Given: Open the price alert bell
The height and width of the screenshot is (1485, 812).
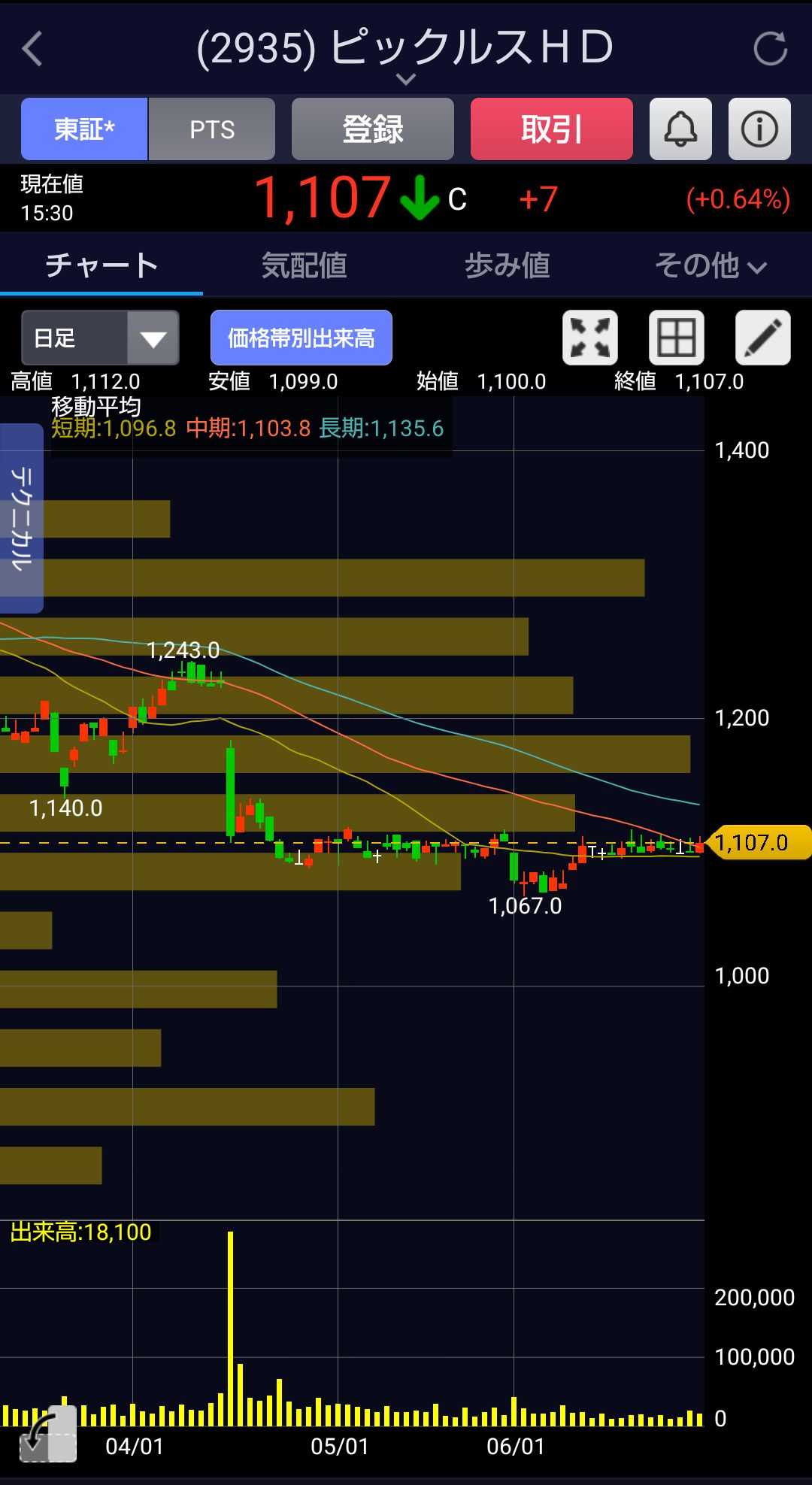Looking at the screenshot, I should tap(680, 129).
